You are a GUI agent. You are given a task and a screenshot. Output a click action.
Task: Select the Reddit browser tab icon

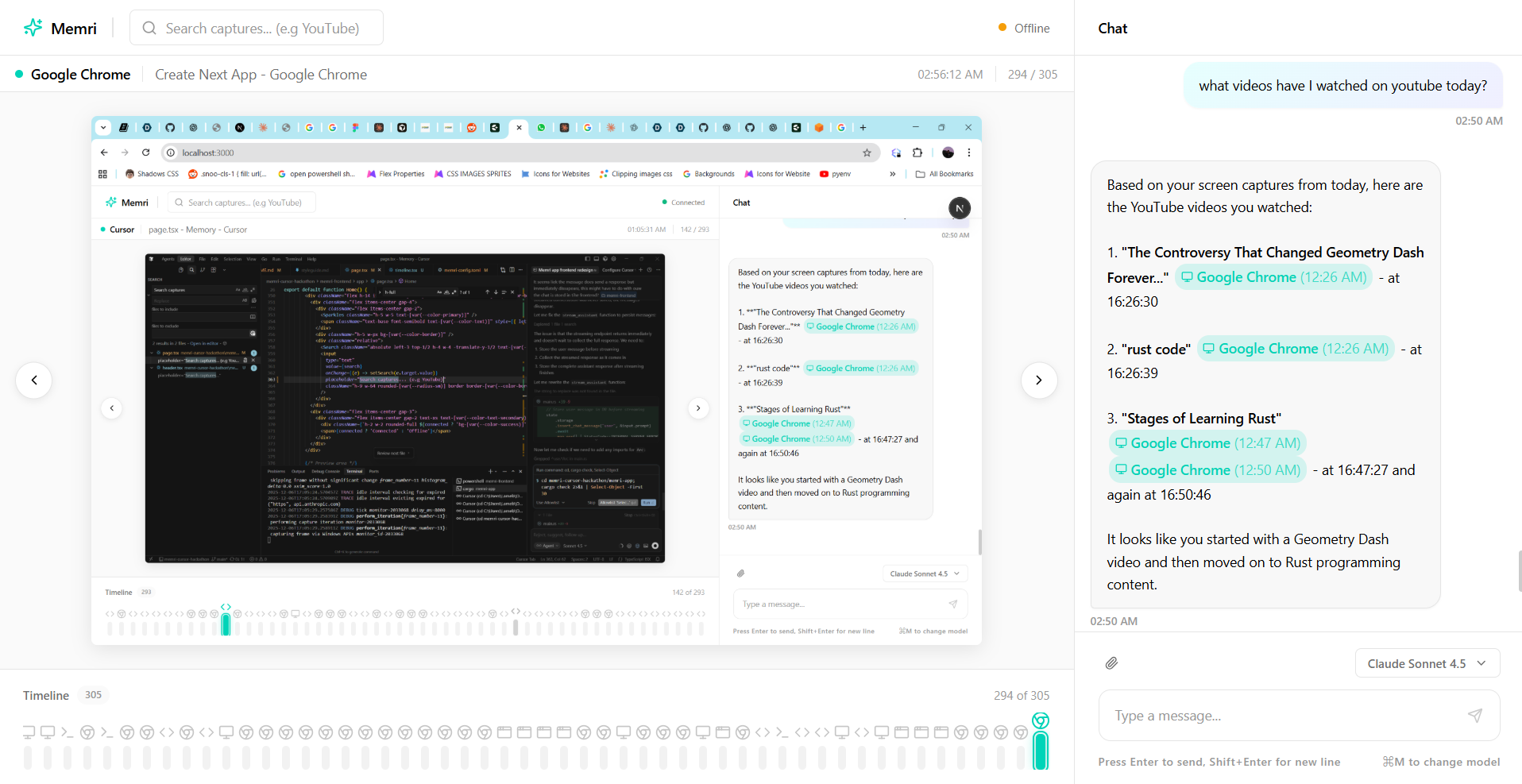tap(472, 128)
